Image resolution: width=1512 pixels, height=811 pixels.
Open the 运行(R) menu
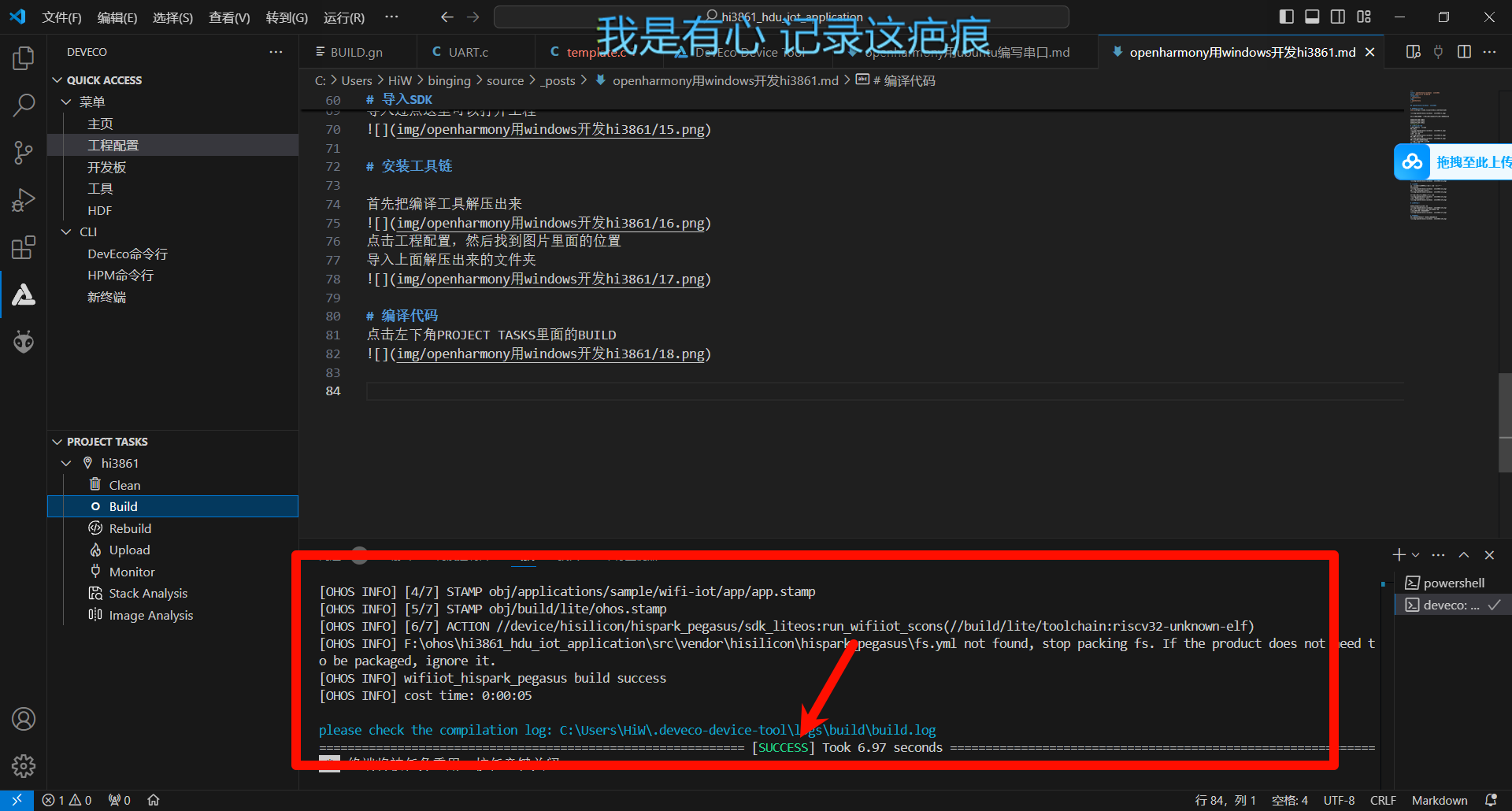coord(343,17)
